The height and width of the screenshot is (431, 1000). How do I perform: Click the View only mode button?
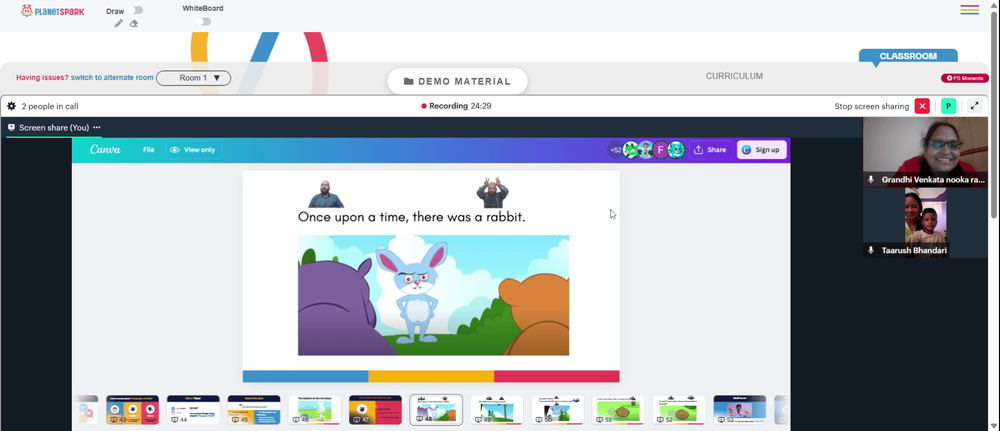point(193,150)
